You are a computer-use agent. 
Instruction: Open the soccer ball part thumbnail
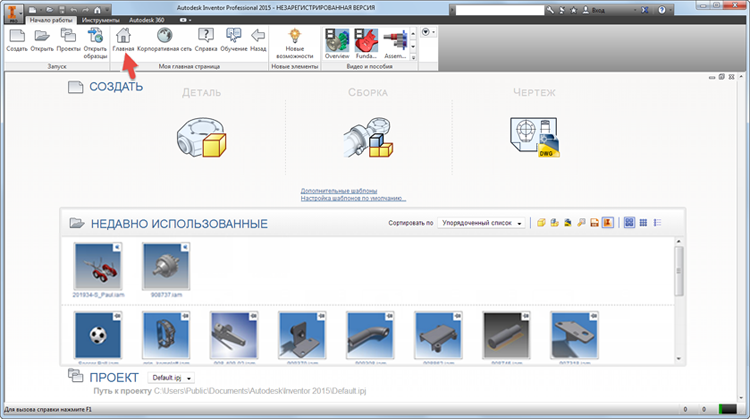[x=98, y=336]
